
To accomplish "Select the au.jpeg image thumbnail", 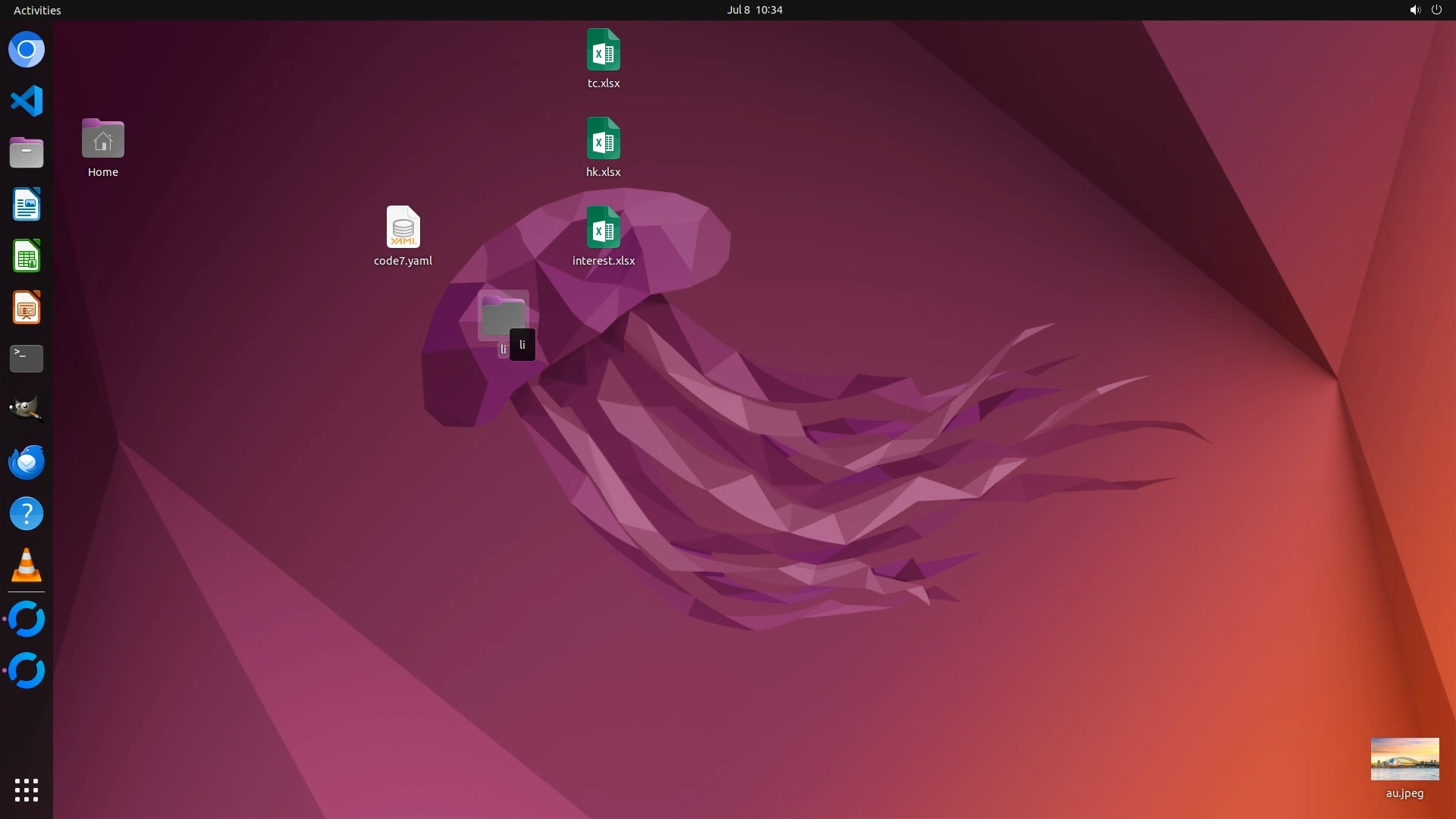I will 1404,759.
